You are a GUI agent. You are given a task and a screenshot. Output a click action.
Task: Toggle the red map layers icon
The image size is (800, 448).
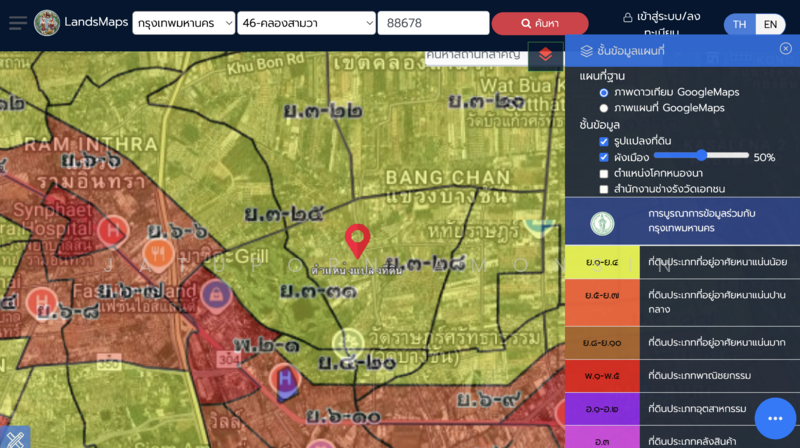tap(545, 55)
